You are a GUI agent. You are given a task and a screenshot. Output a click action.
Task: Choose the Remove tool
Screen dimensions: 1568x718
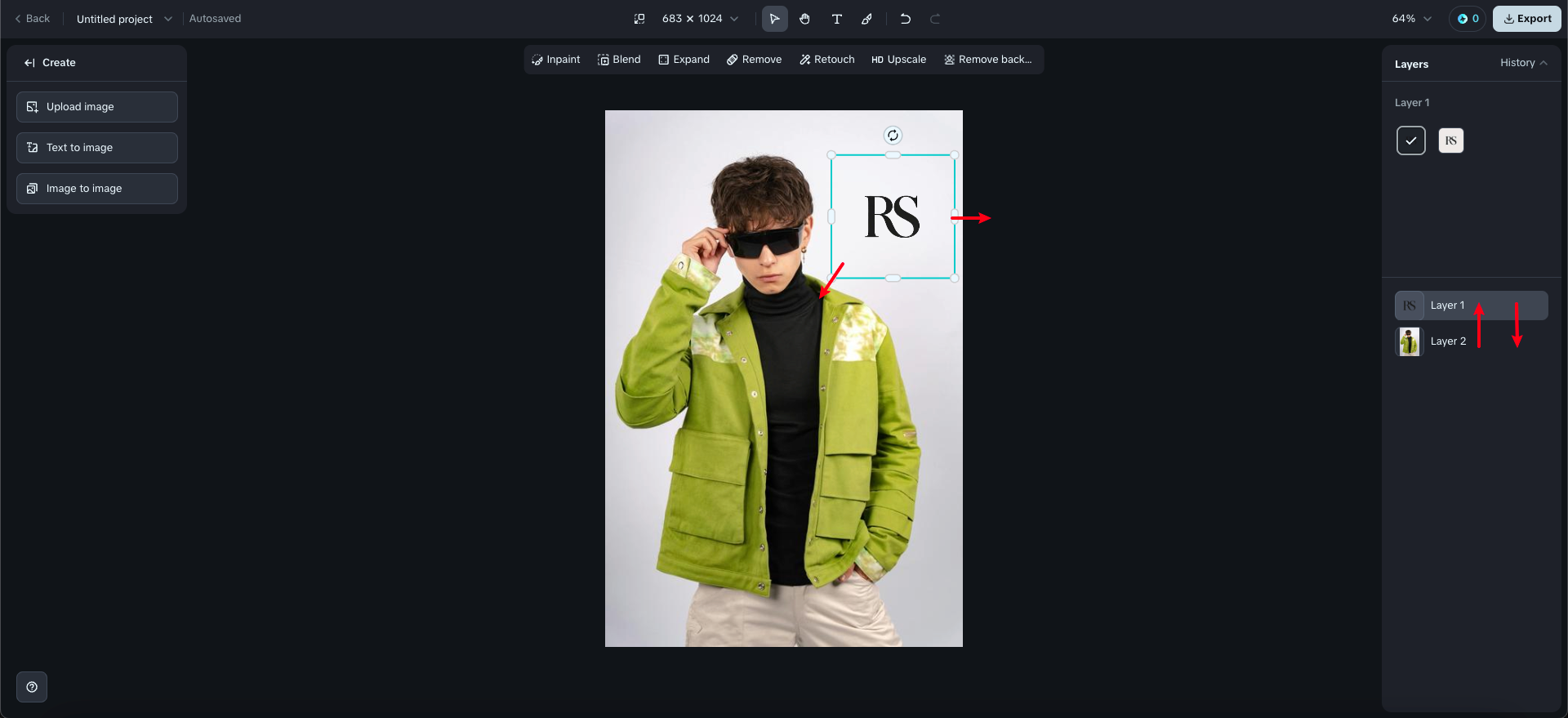755,60
